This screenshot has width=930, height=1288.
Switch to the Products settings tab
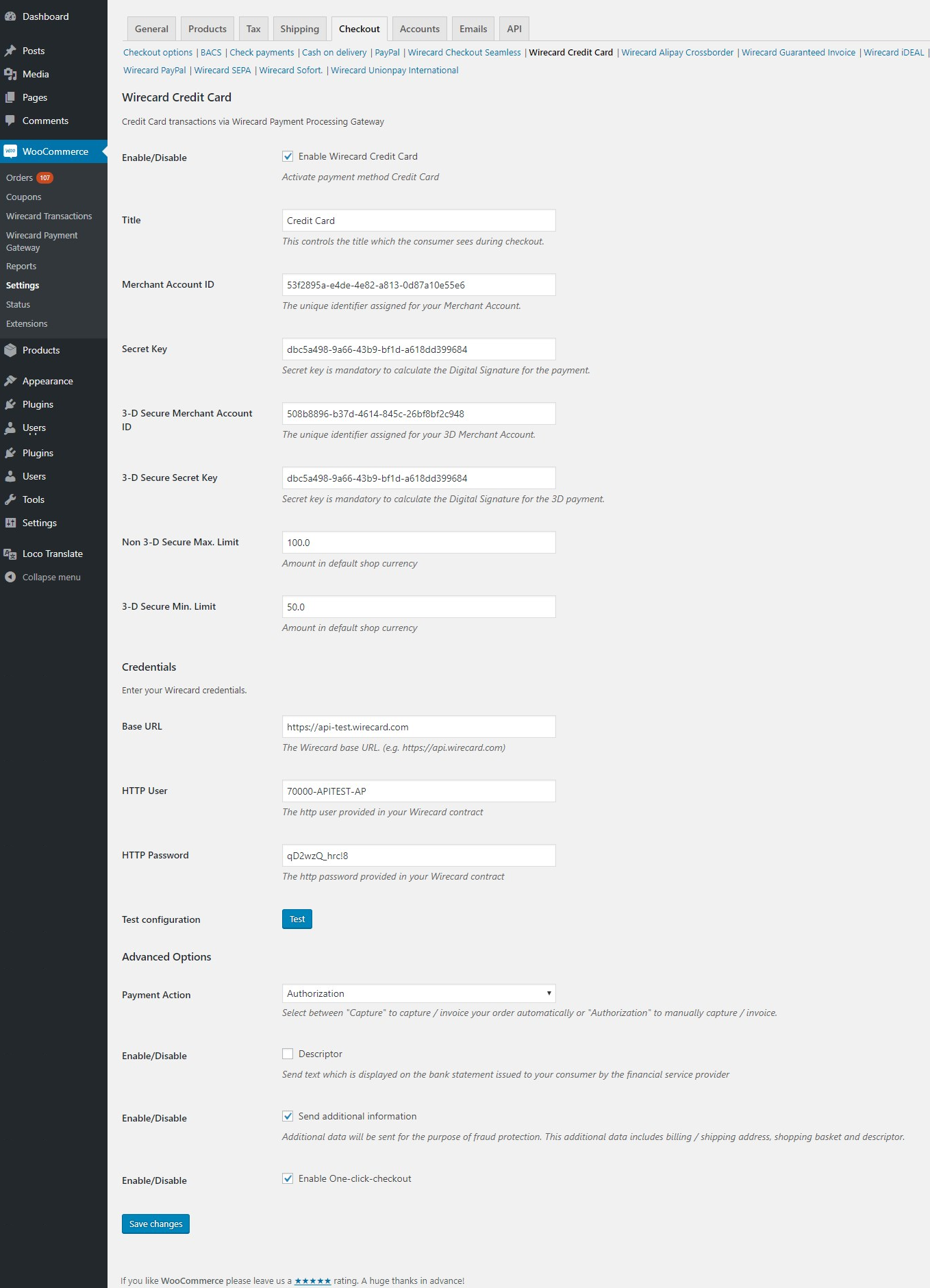coord(208,29)
